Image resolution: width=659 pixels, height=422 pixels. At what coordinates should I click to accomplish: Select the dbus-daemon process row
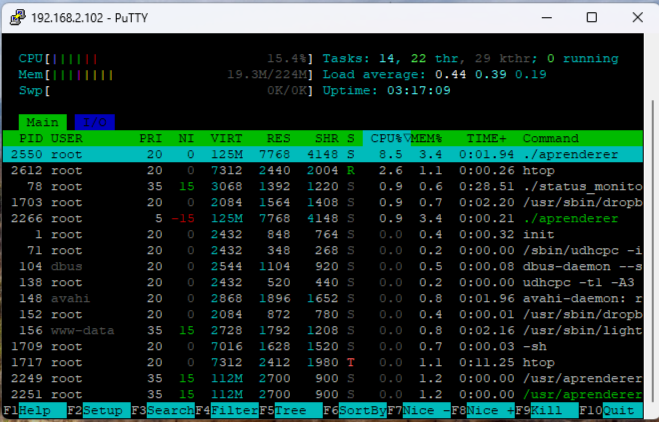click(x=300, y=266)
